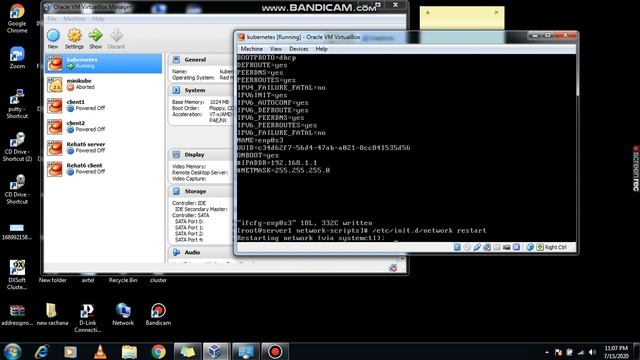Open the VM window Help menu

click(x=321, y=49)
